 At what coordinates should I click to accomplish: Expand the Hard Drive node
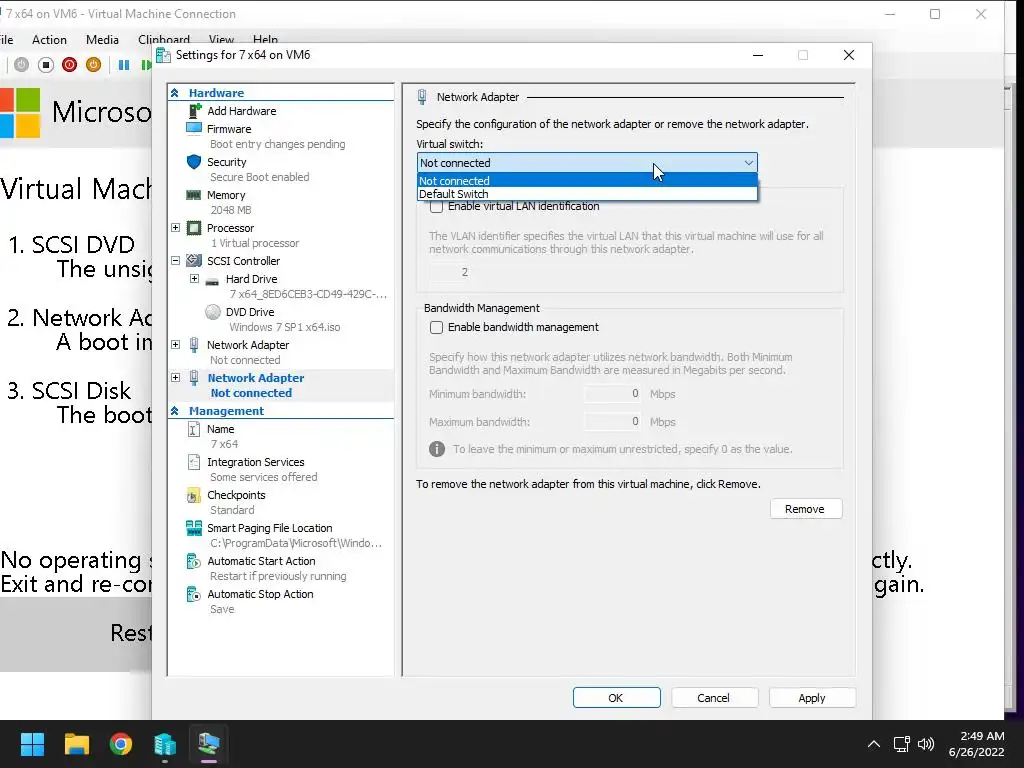click(x=194, y=279)
